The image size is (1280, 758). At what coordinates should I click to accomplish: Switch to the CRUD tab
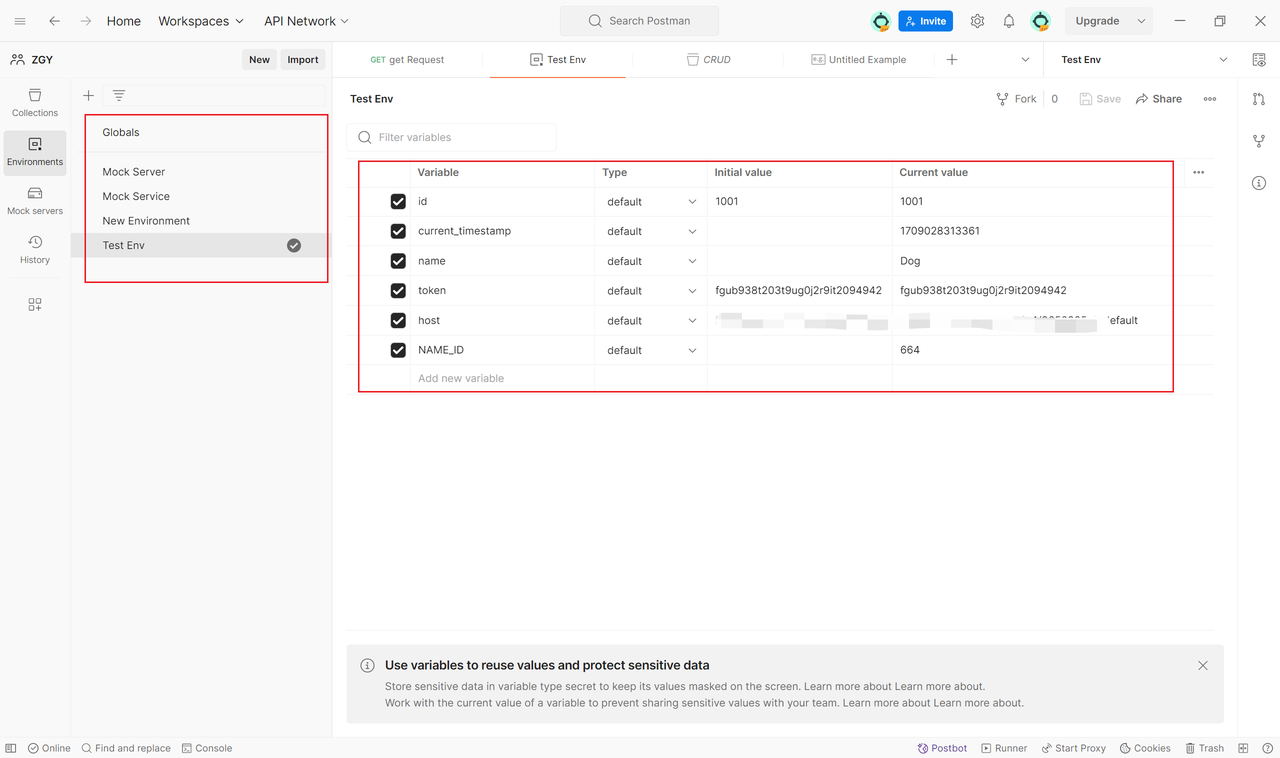709,60
